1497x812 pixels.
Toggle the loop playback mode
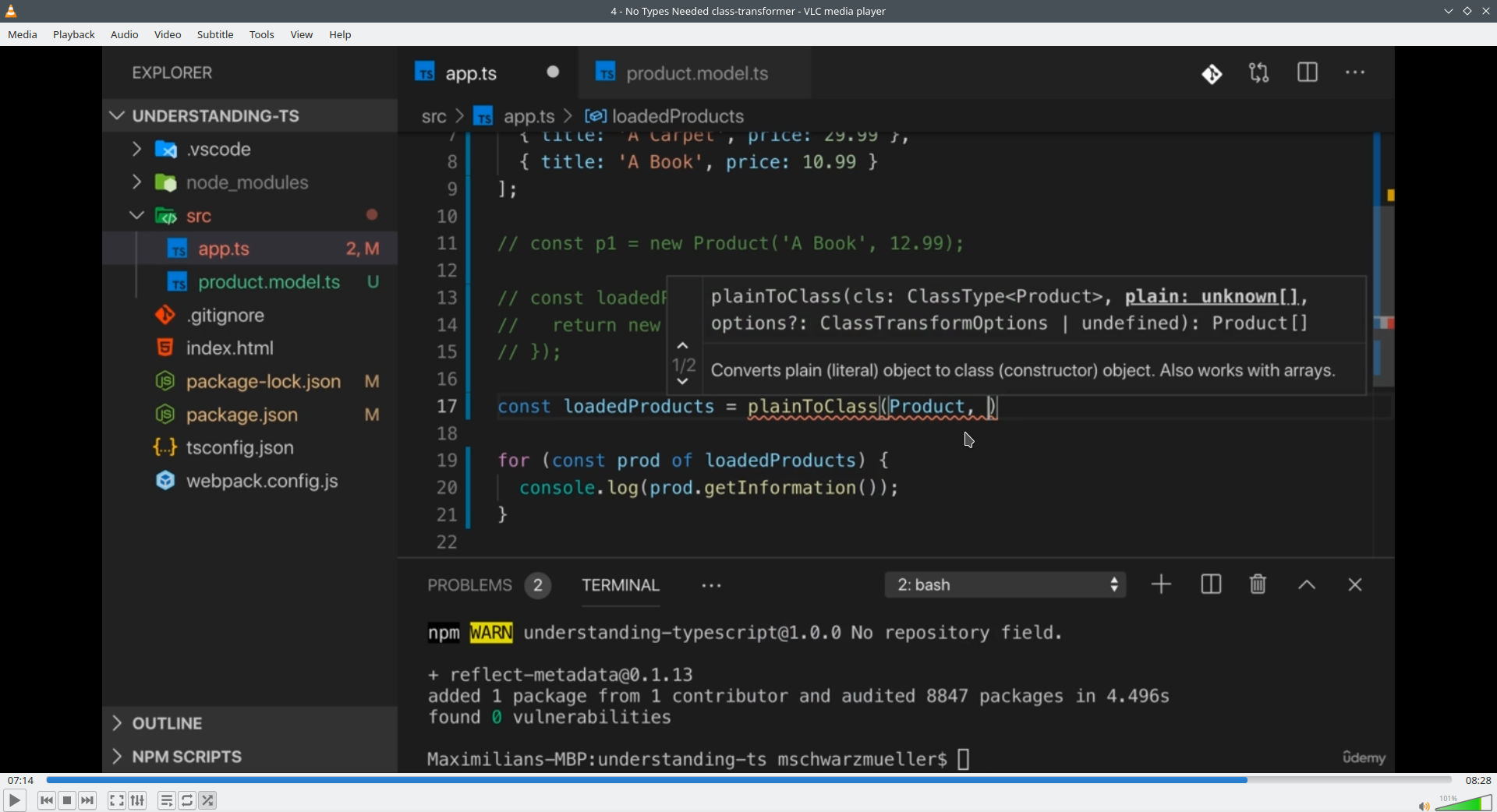tap(187, 800)
